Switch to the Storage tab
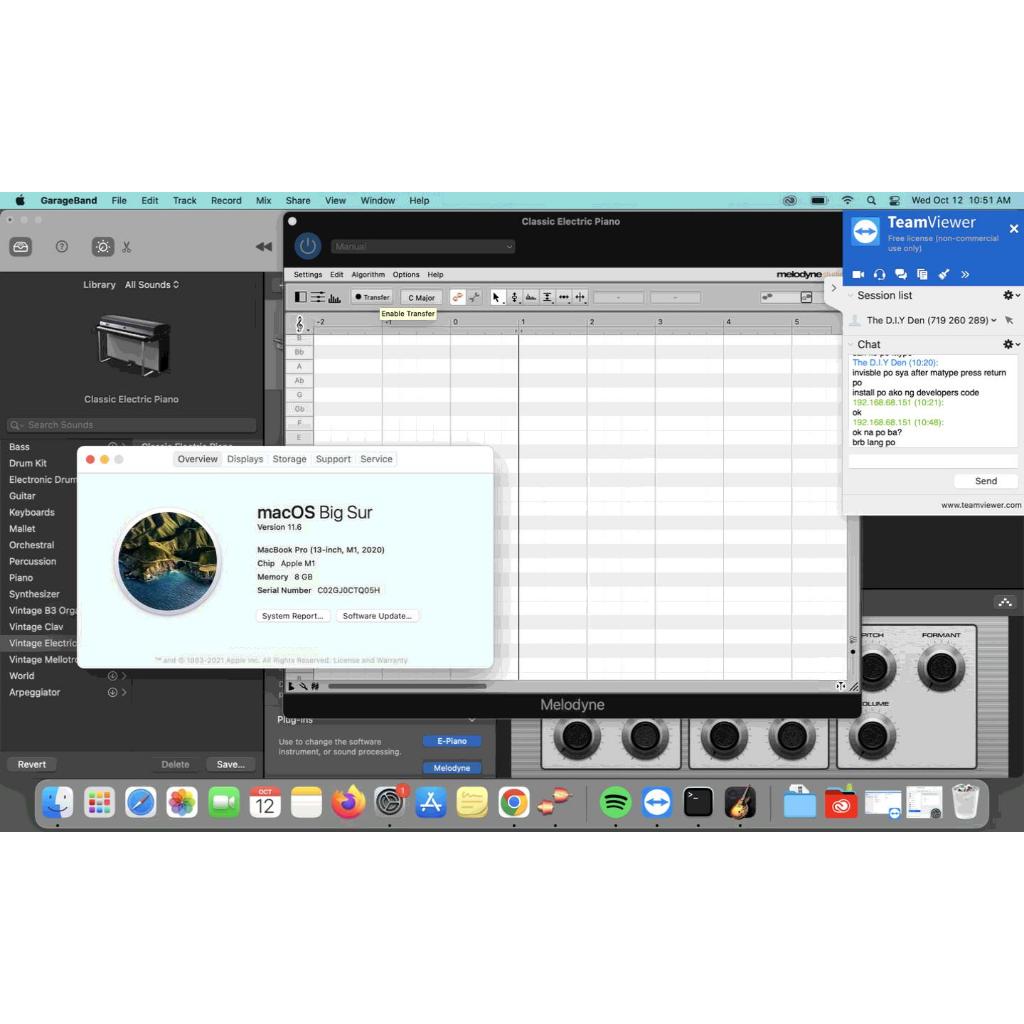1024x1024 pixels. (x=289, y=459)
